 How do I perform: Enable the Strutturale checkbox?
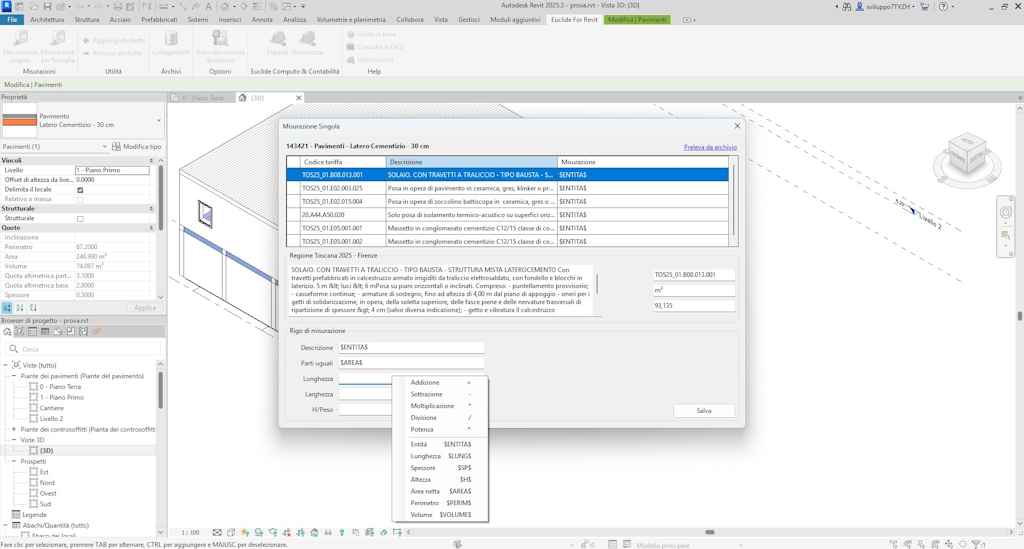point(80,218)
